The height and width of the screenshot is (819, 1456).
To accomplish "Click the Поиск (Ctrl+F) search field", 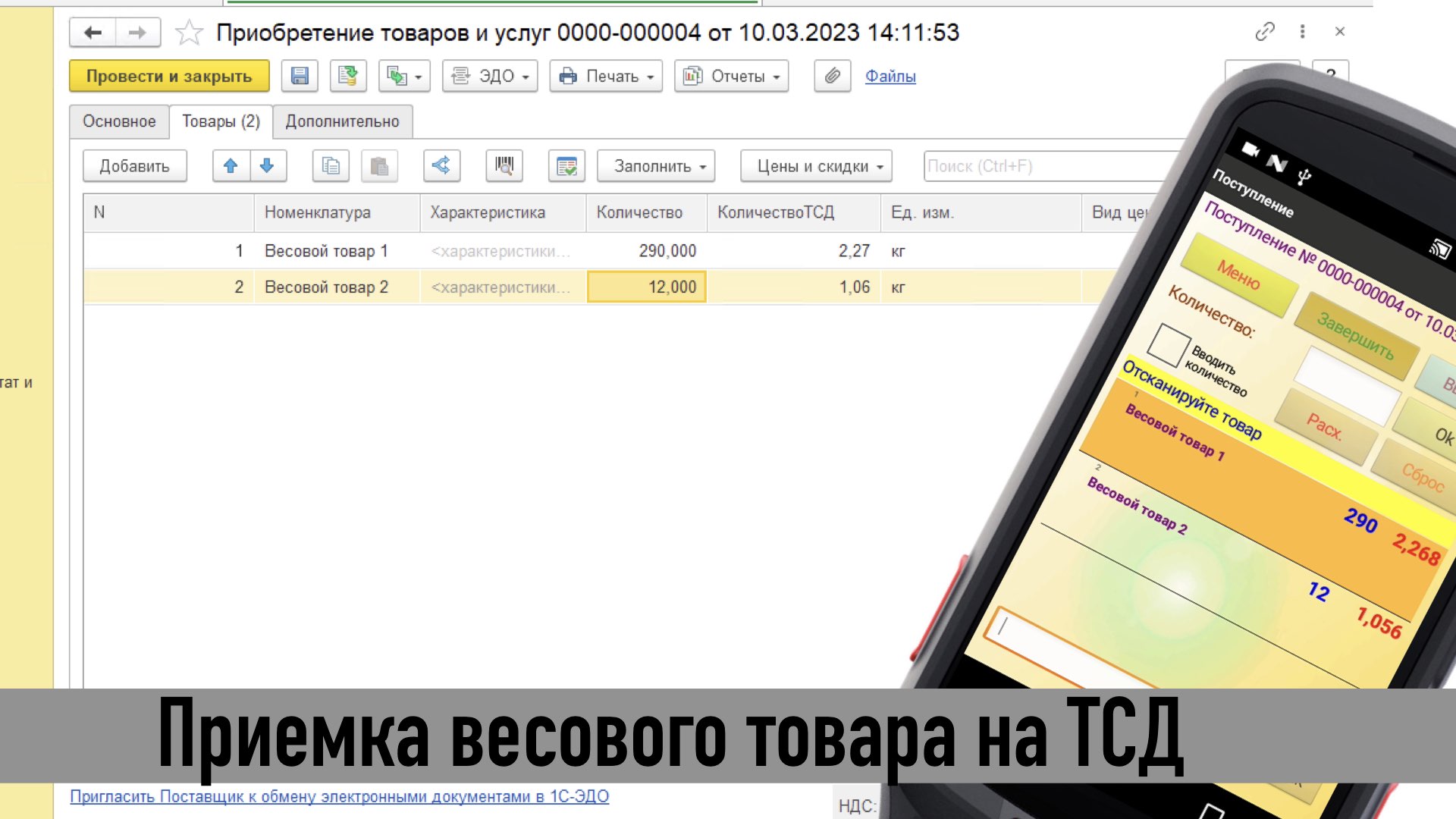I will (x=1050, y=166).
